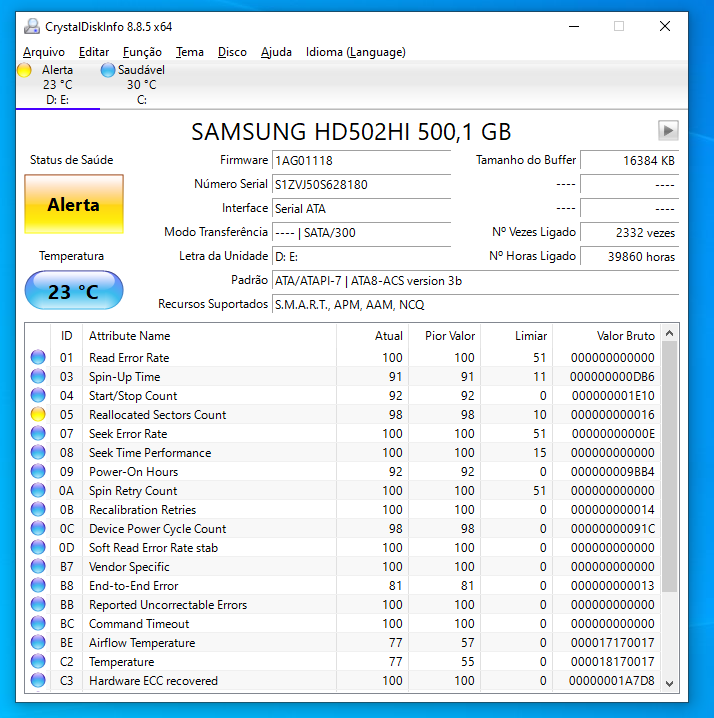Screen dimensions: 714x718
Task: Click status orb for Seek Error Rate
Action: click(38, 433)
